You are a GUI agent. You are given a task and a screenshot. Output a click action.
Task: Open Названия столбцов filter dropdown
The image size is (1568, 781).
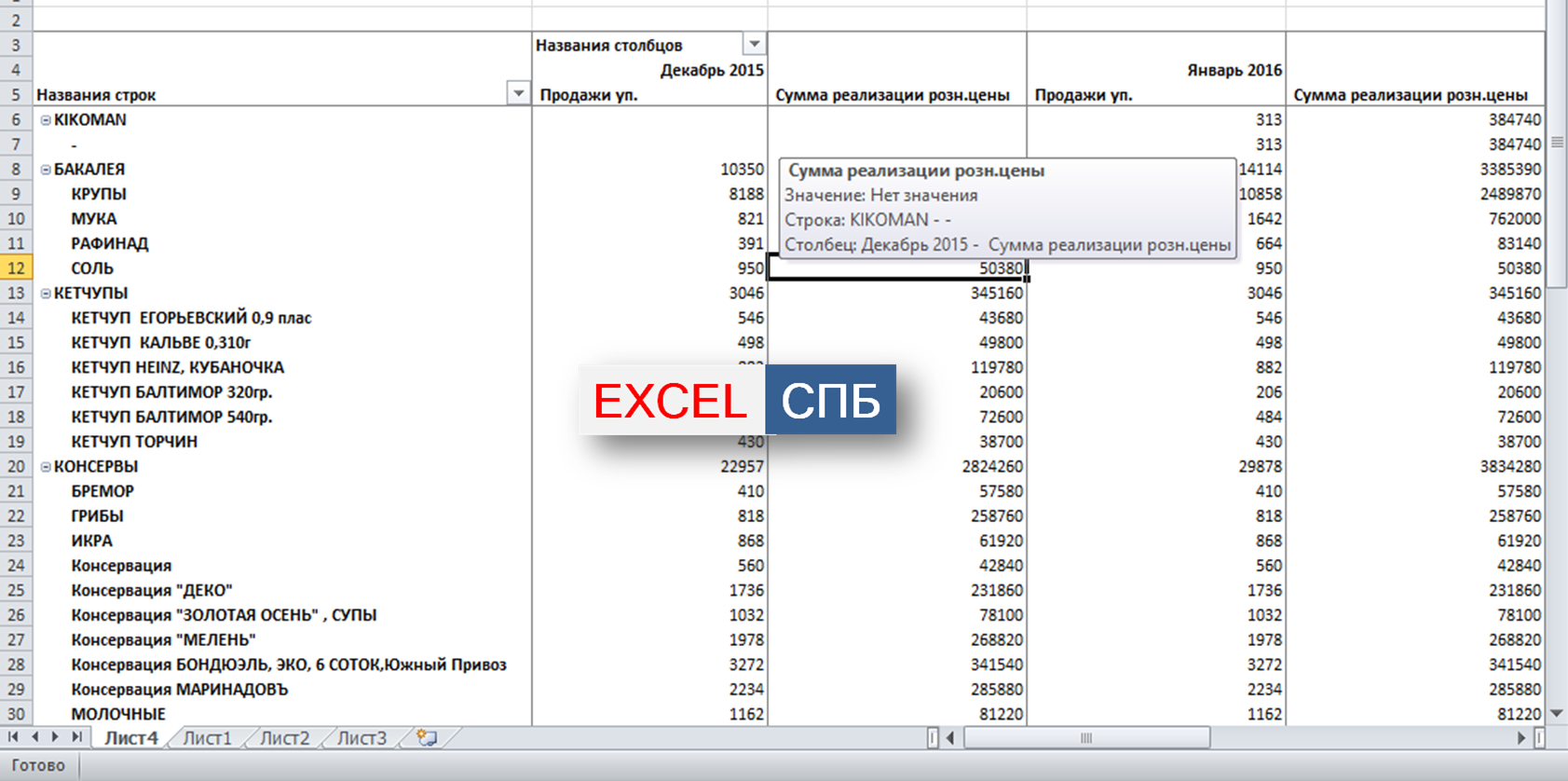click(754, 45)
